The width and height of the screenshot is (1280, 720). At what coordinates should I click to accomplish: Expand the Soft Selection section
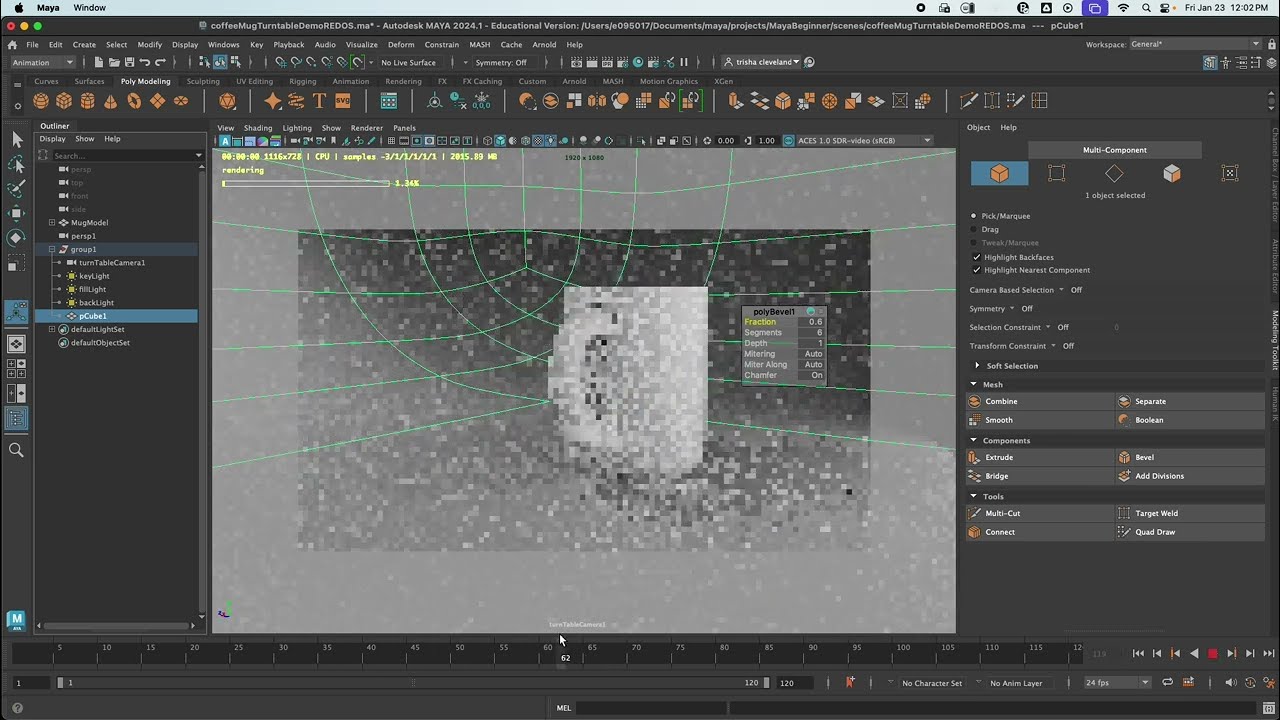[976, 366]
